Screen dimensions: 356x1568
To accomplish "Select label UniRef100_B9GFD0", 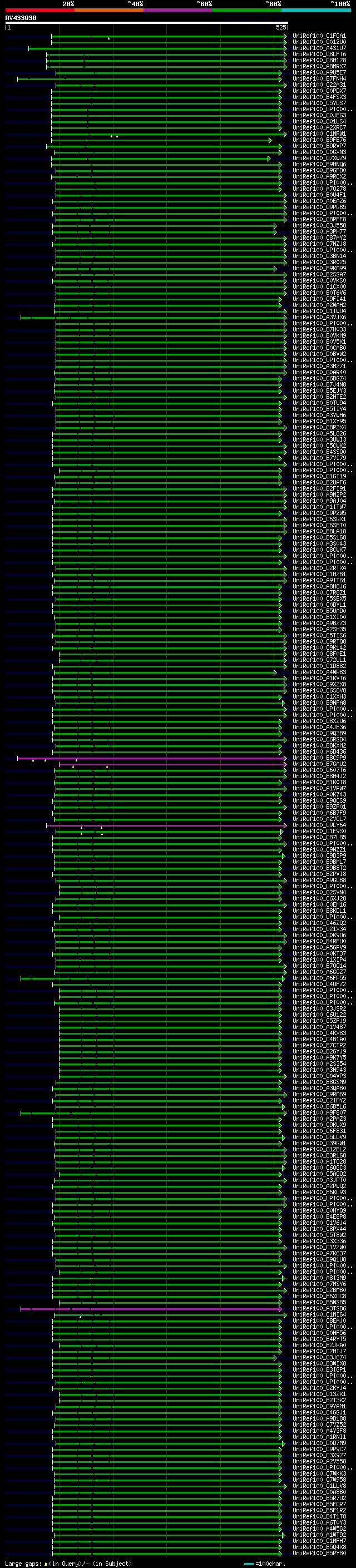I will pyautogui.click(x=319, y=170).
